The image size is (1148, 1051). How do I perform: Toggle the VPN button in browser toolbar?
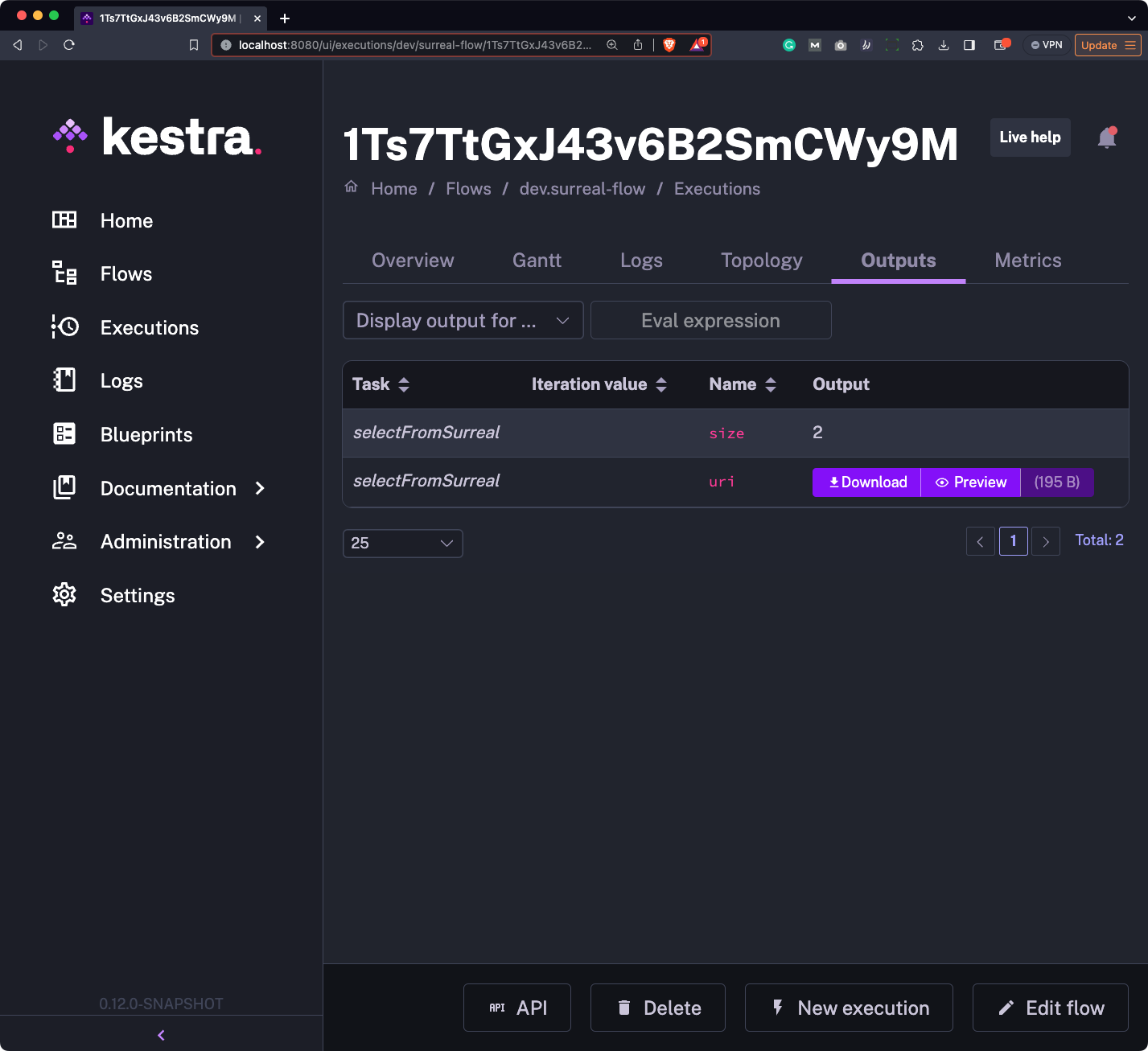point(1047,45)
